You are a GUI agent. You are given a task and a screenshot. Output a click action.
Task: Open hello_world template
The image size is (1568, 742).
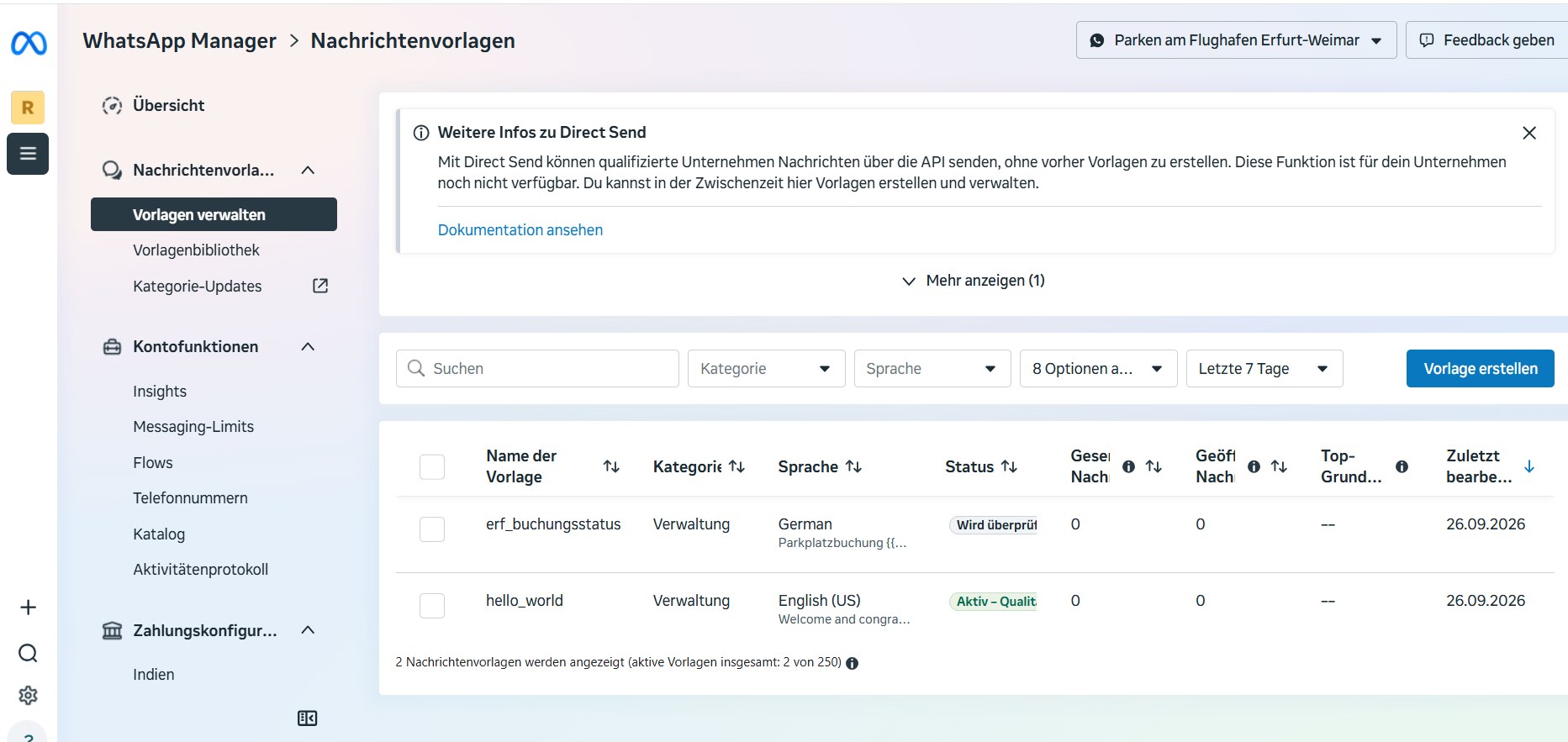click(525, 601)
